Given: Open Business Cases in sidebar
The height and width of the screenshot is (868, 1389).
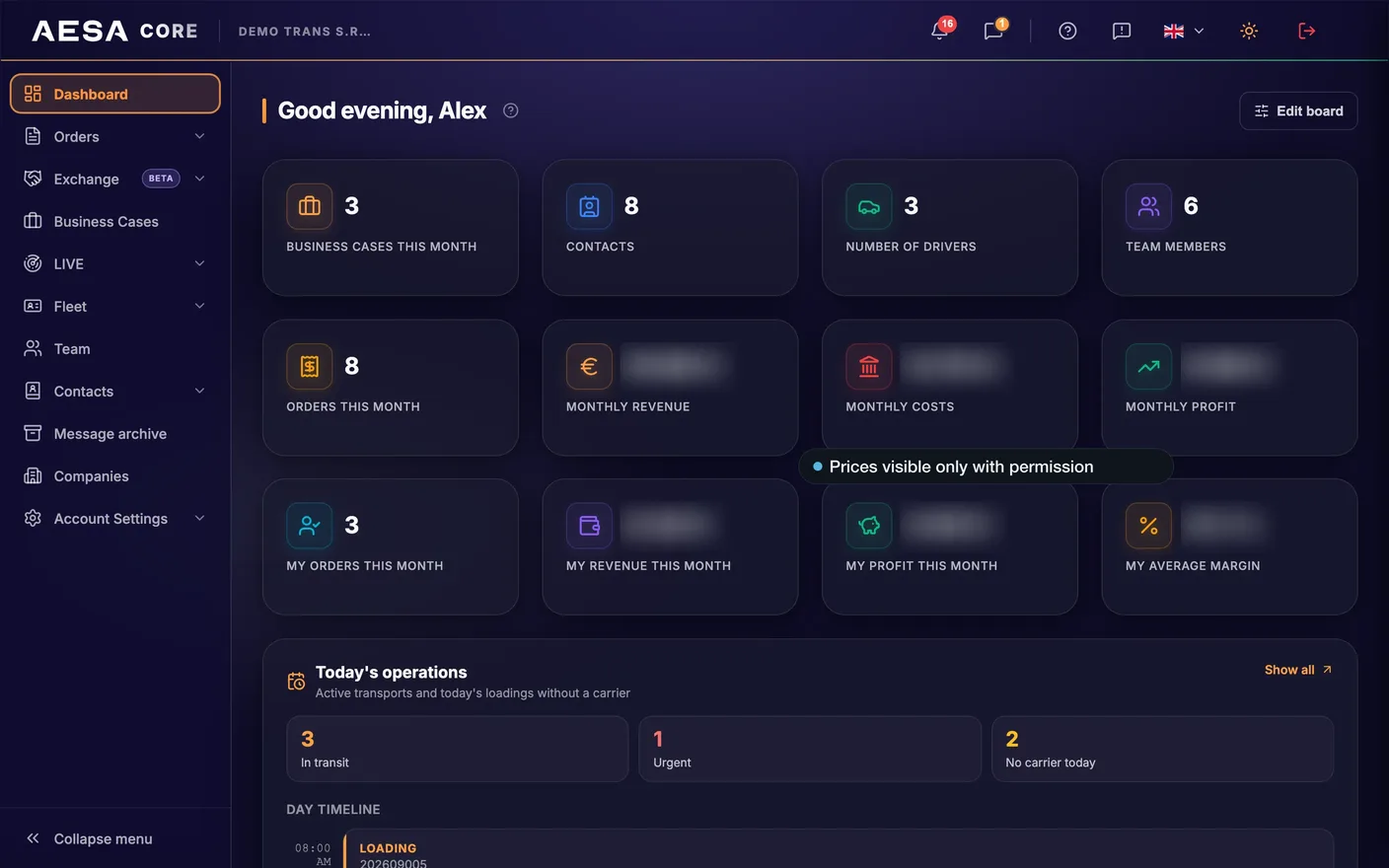Looking at the screenshot, I should point(115,221).
